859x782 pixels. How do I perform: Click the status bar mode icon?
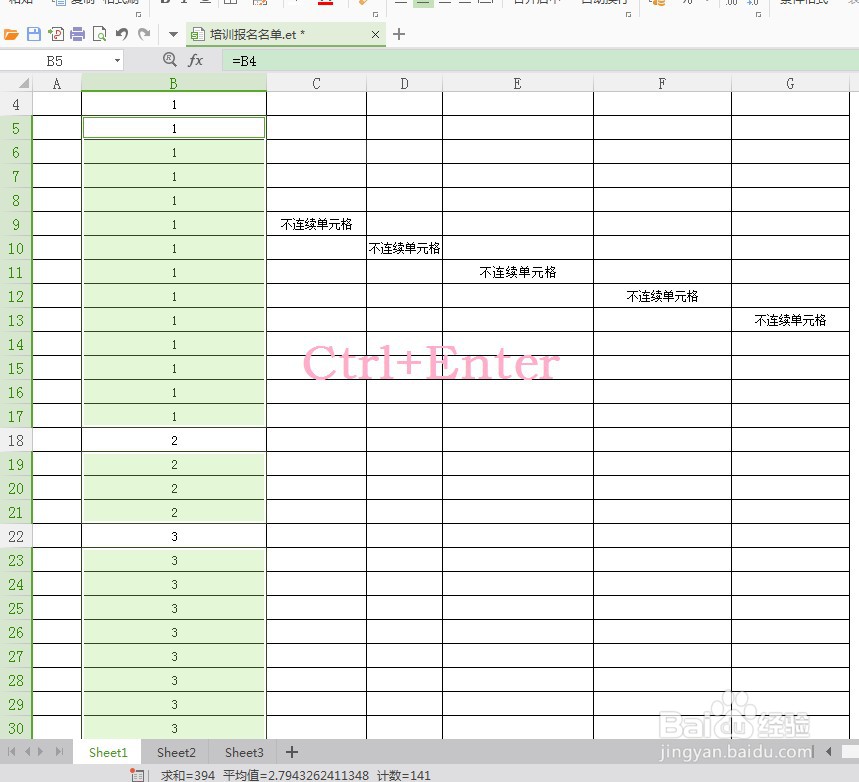[137, 775]
